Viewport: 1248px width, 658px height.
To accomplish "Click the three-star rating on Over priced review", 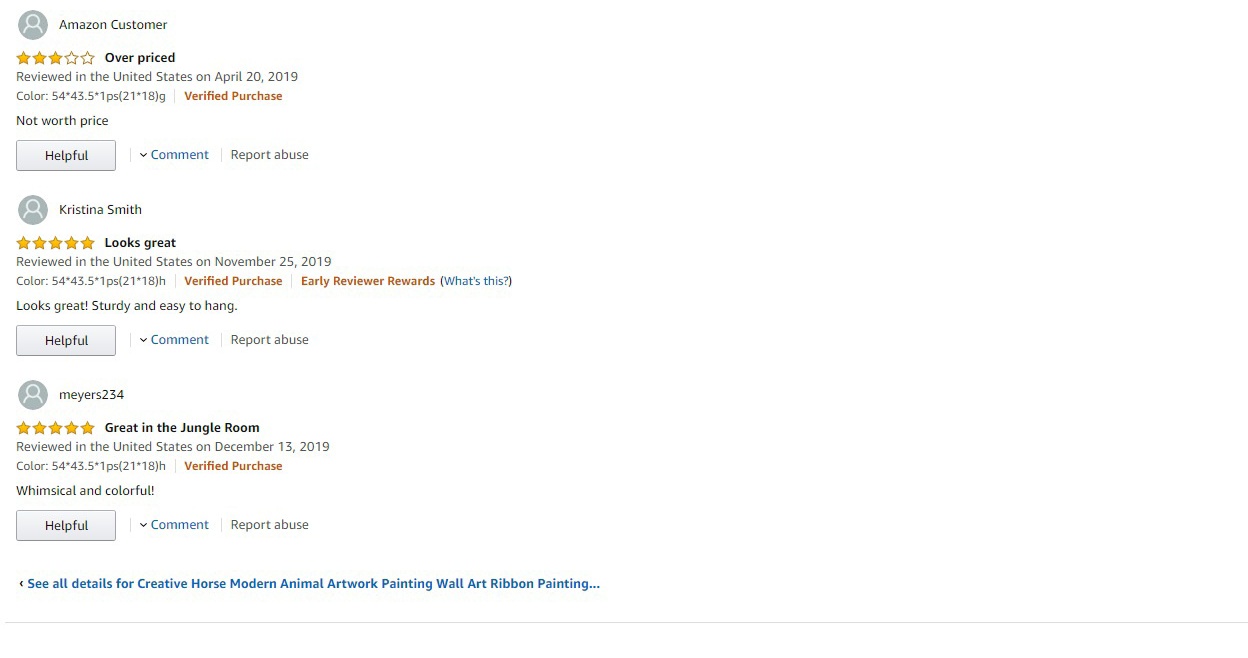I will (56, 58).
